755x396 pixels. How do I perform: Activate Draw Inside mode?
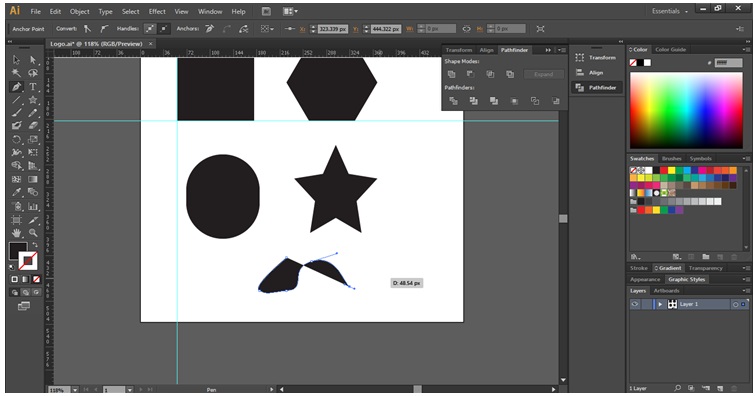36,292
